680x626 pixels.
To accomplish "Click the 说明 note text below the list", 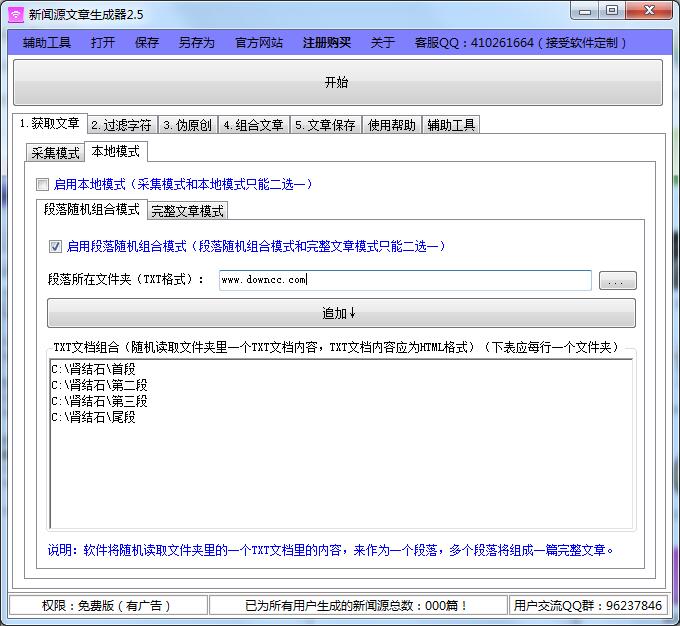I will tap(330, 550).
